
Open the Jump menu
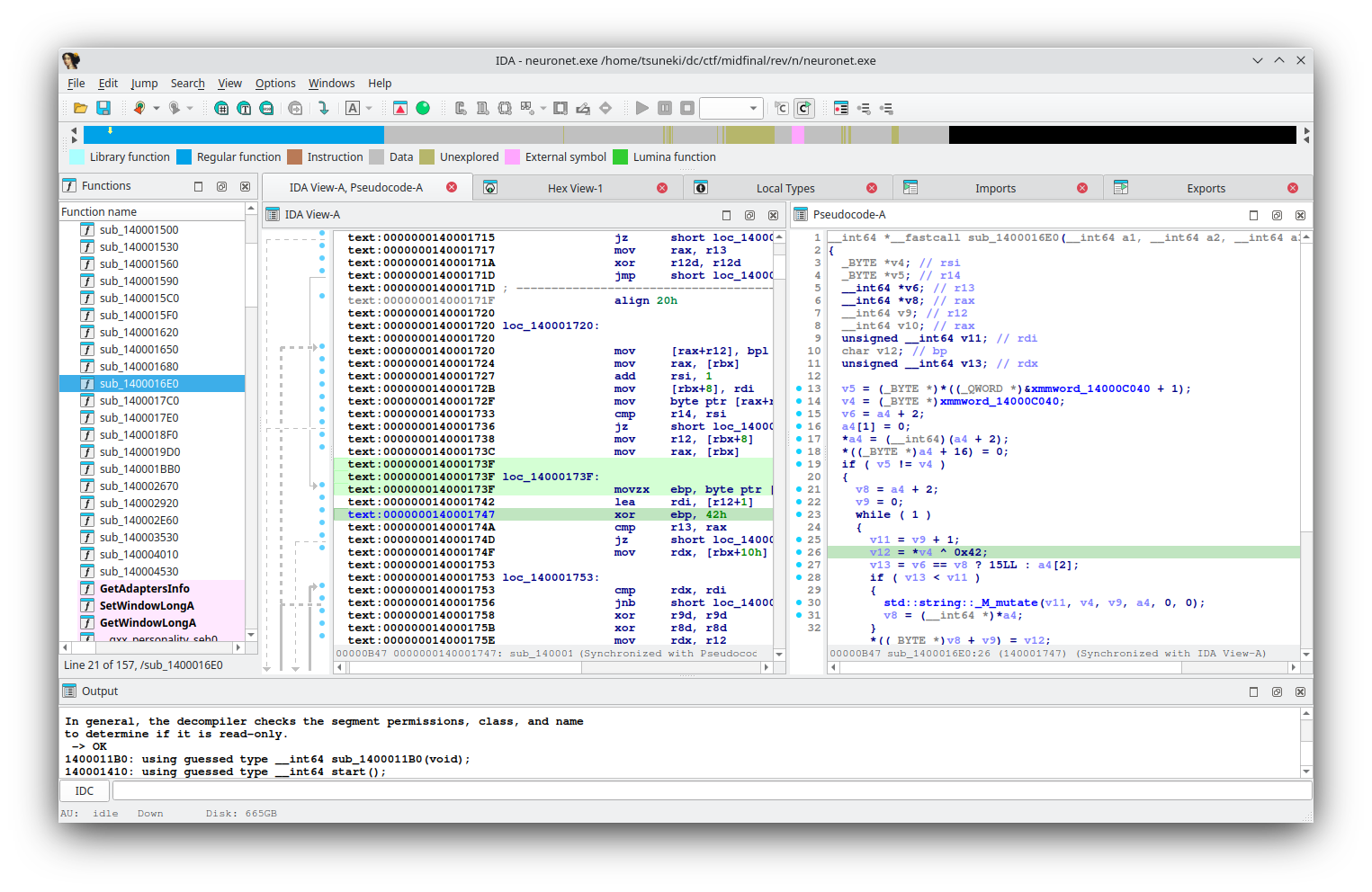click(144, 83)
